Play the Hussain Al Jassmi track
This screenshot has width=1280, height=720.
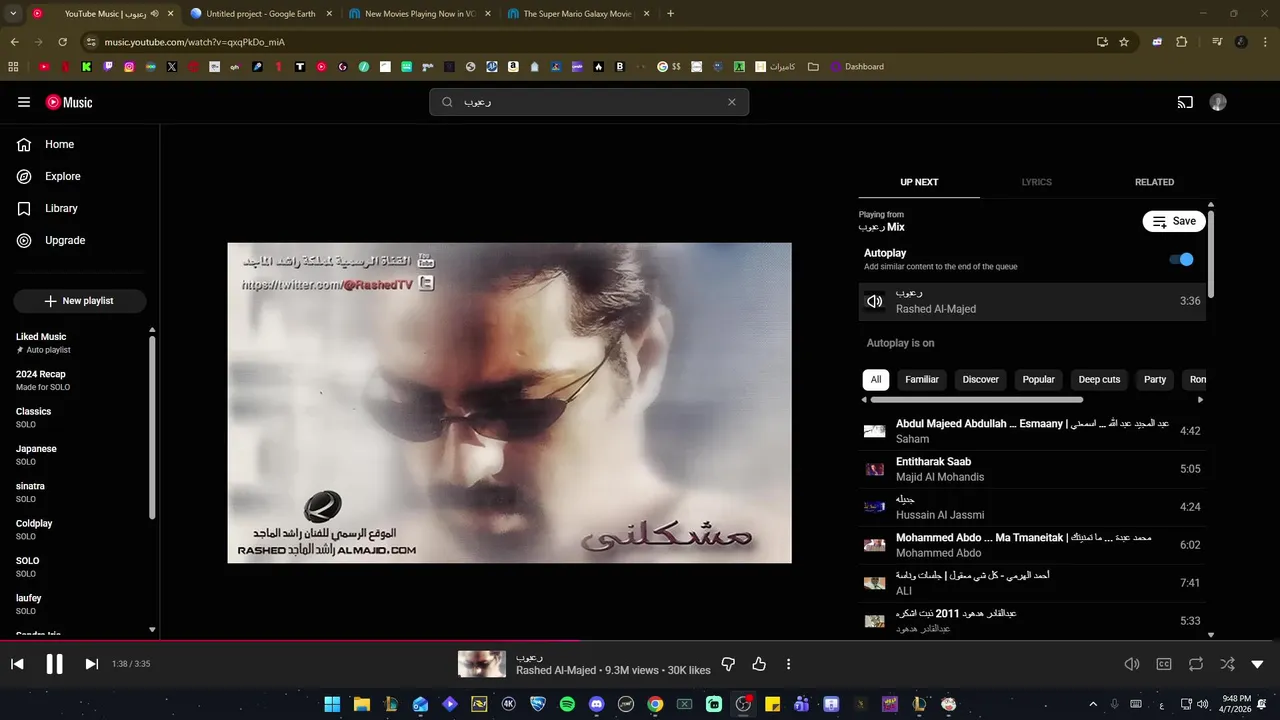pos(1032,507)
